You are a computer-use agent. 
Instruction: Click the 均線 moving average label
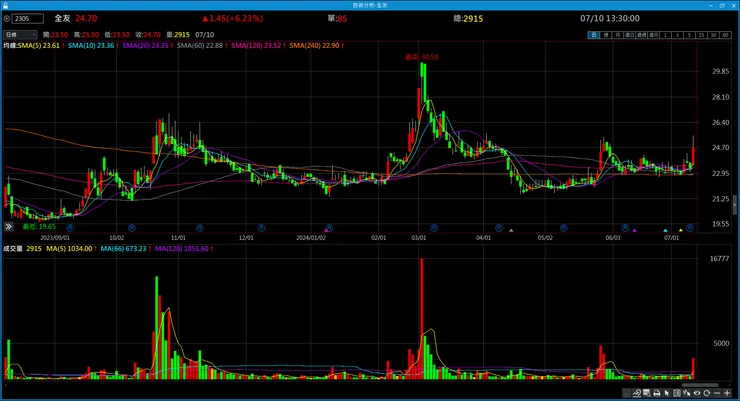coord(10,46)
